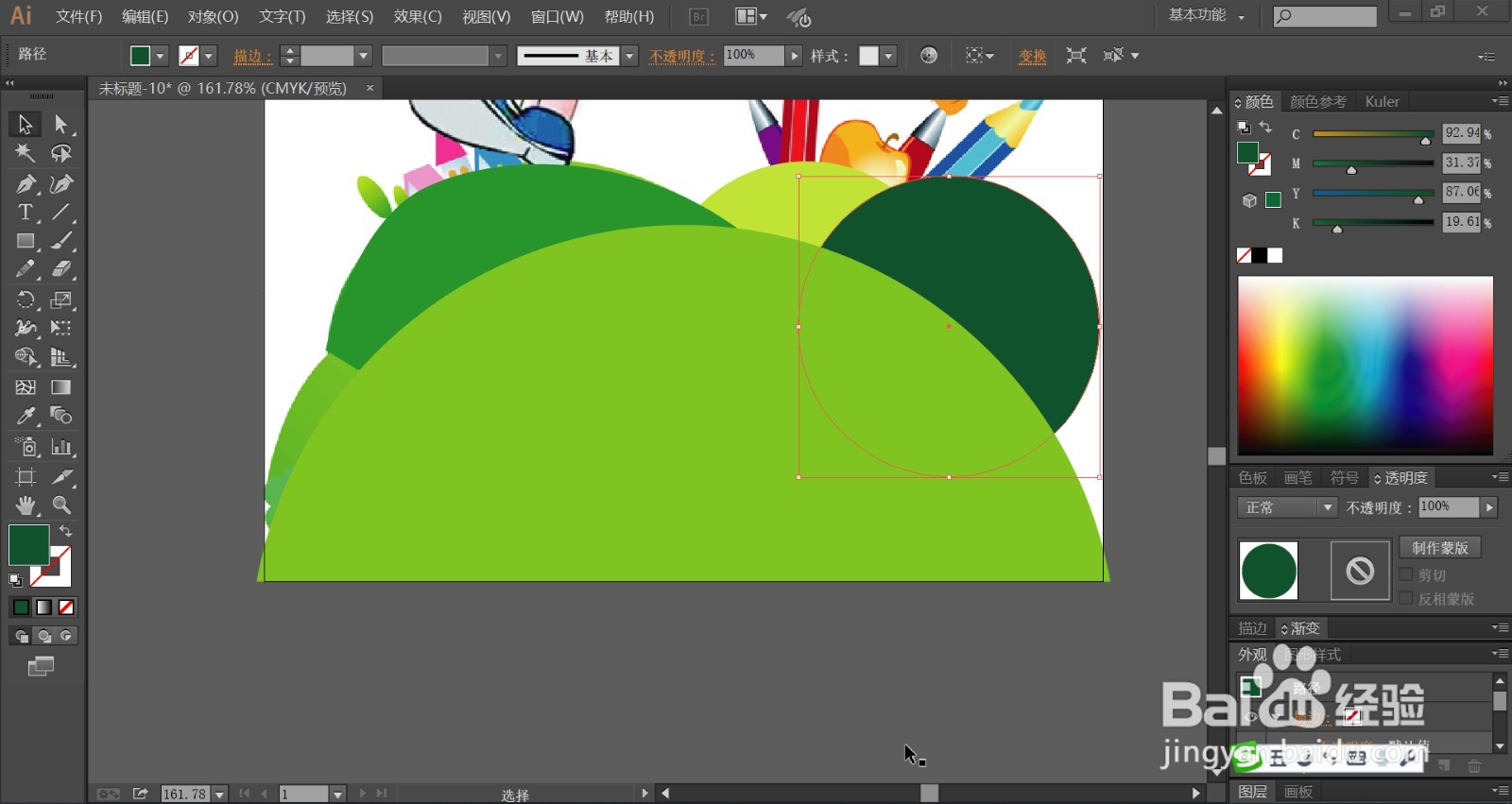Open zoom level dropdown at status bar

click(x=219, y=794)
